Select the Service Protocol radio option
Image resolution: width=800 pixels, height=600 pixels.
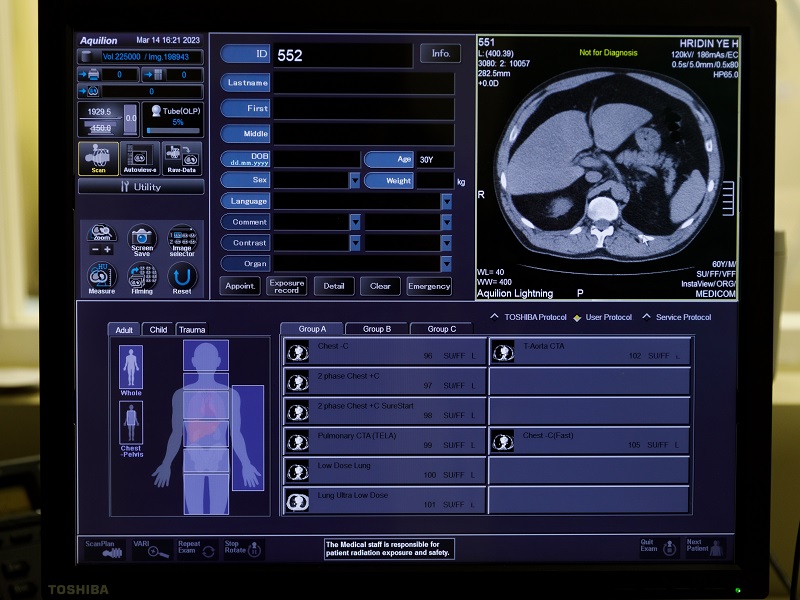[x=646, y=317]
